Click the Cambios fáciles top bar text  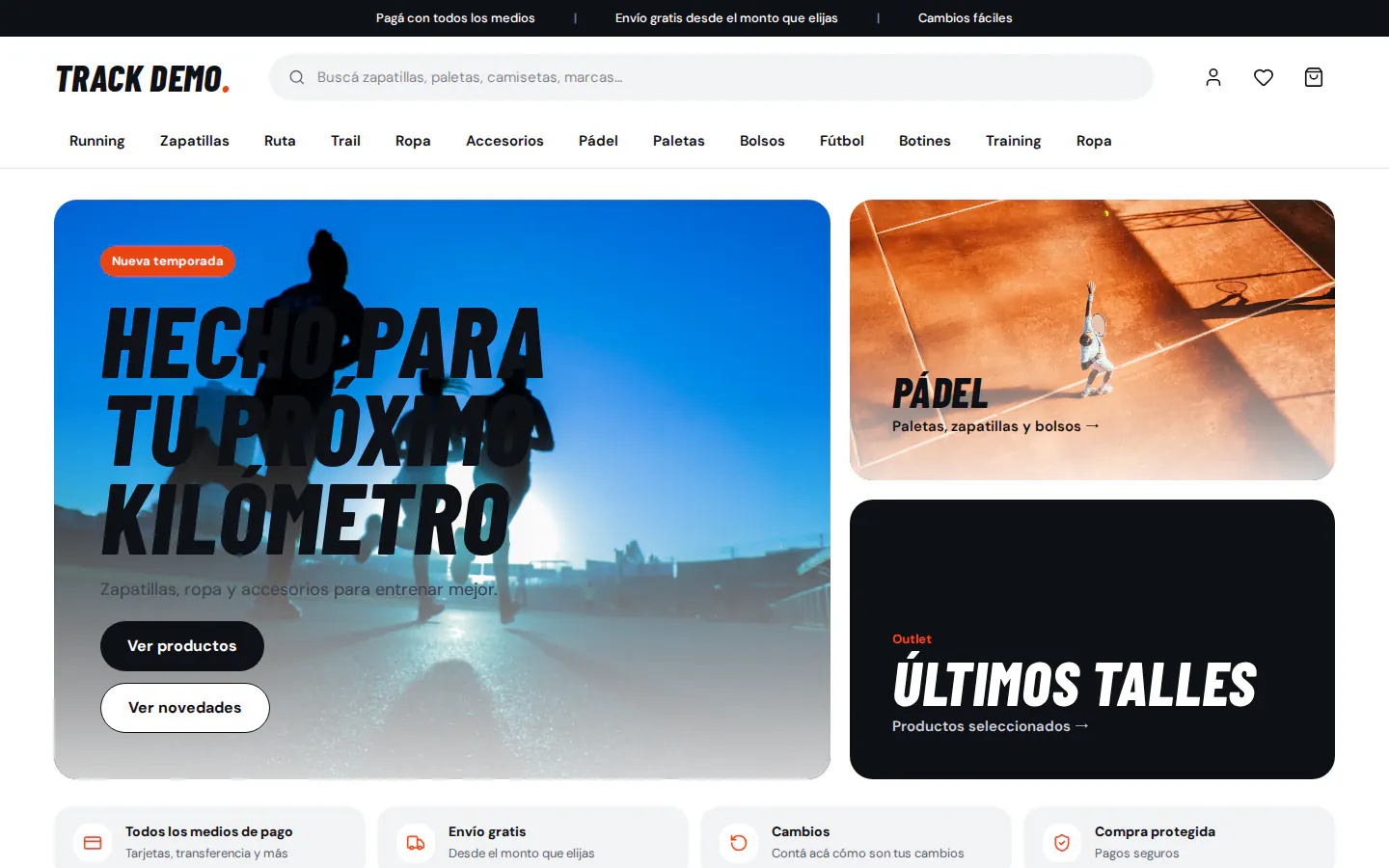coord(966,18)
